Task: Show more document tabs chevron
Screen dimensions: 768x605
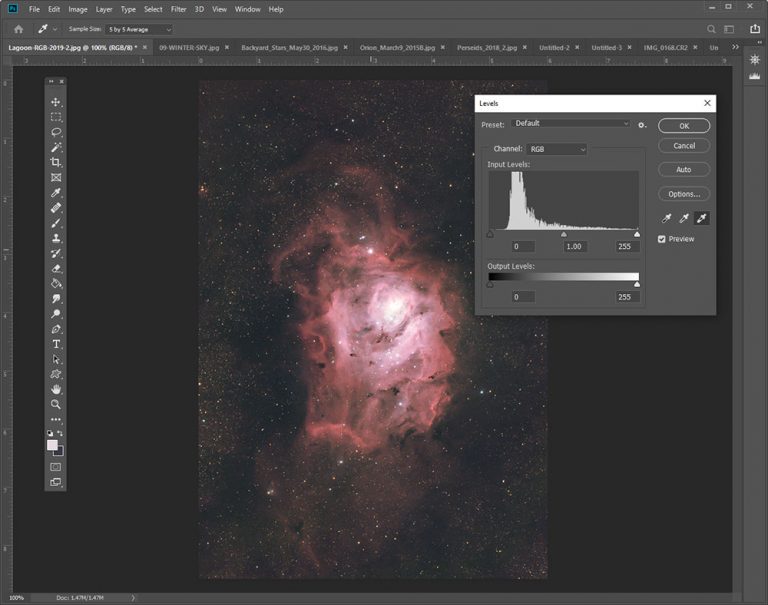Action: [x=735, y=47]
